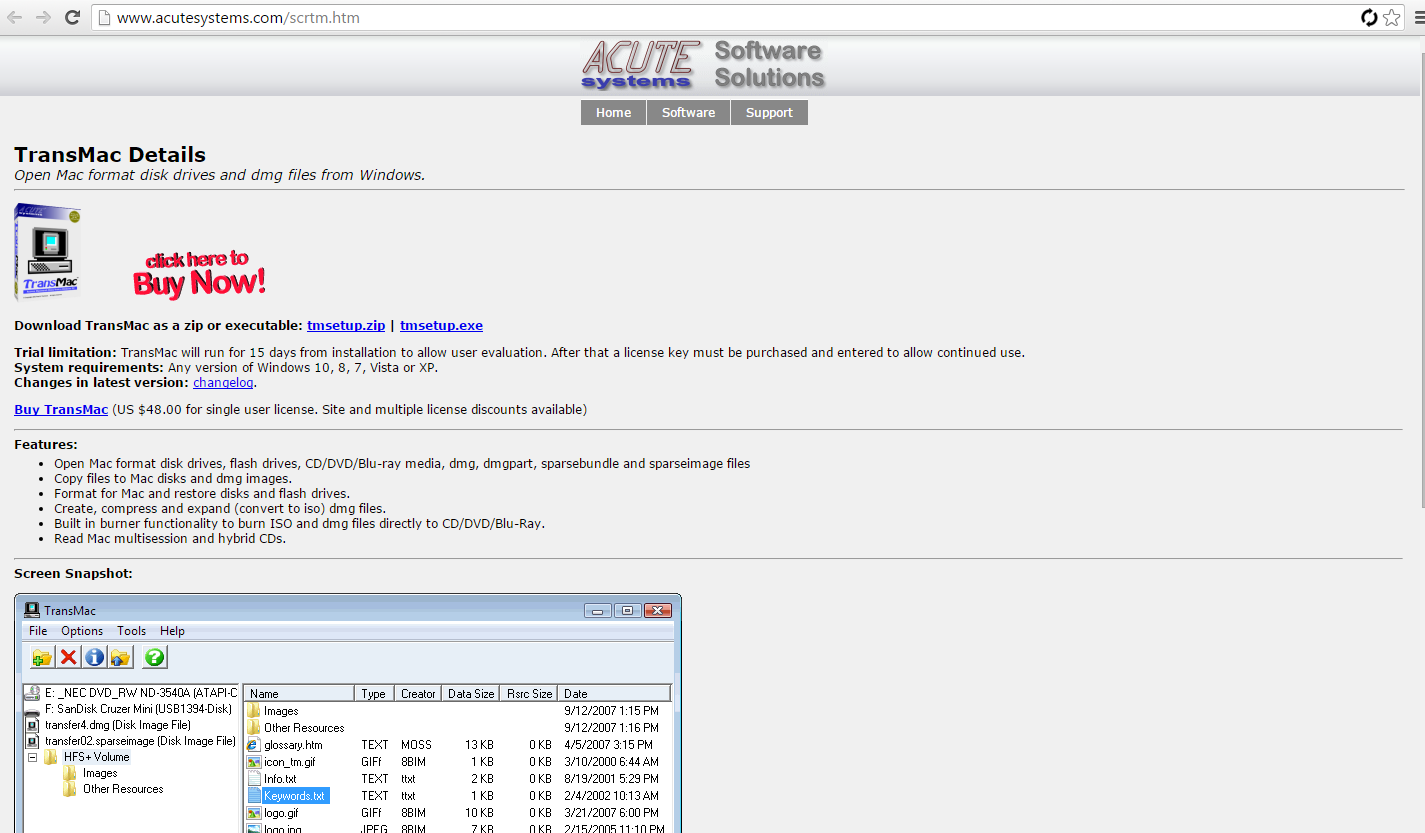The height and width of the screenshot is (833, 1425).
Task: Select the E: _NEC DVD_RW drive entry
Action: 141,692
